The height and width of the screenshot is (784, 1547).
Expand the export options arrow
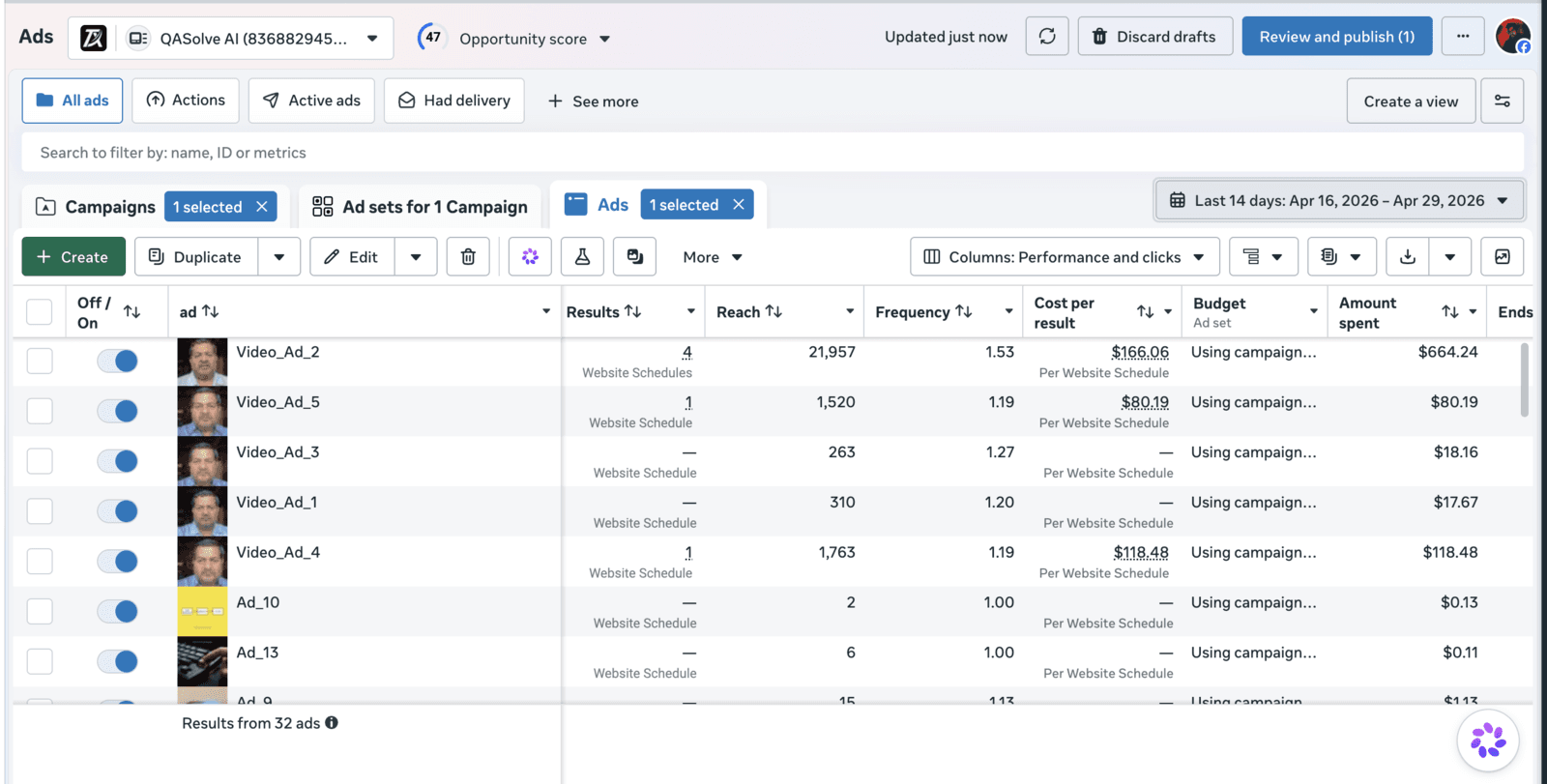(x=1450, y=257)
